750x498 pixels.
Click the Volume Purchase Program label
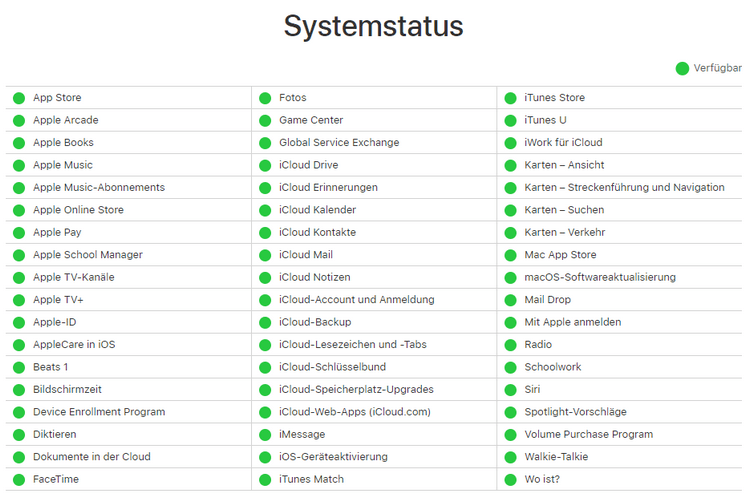(x=589, y=434)
